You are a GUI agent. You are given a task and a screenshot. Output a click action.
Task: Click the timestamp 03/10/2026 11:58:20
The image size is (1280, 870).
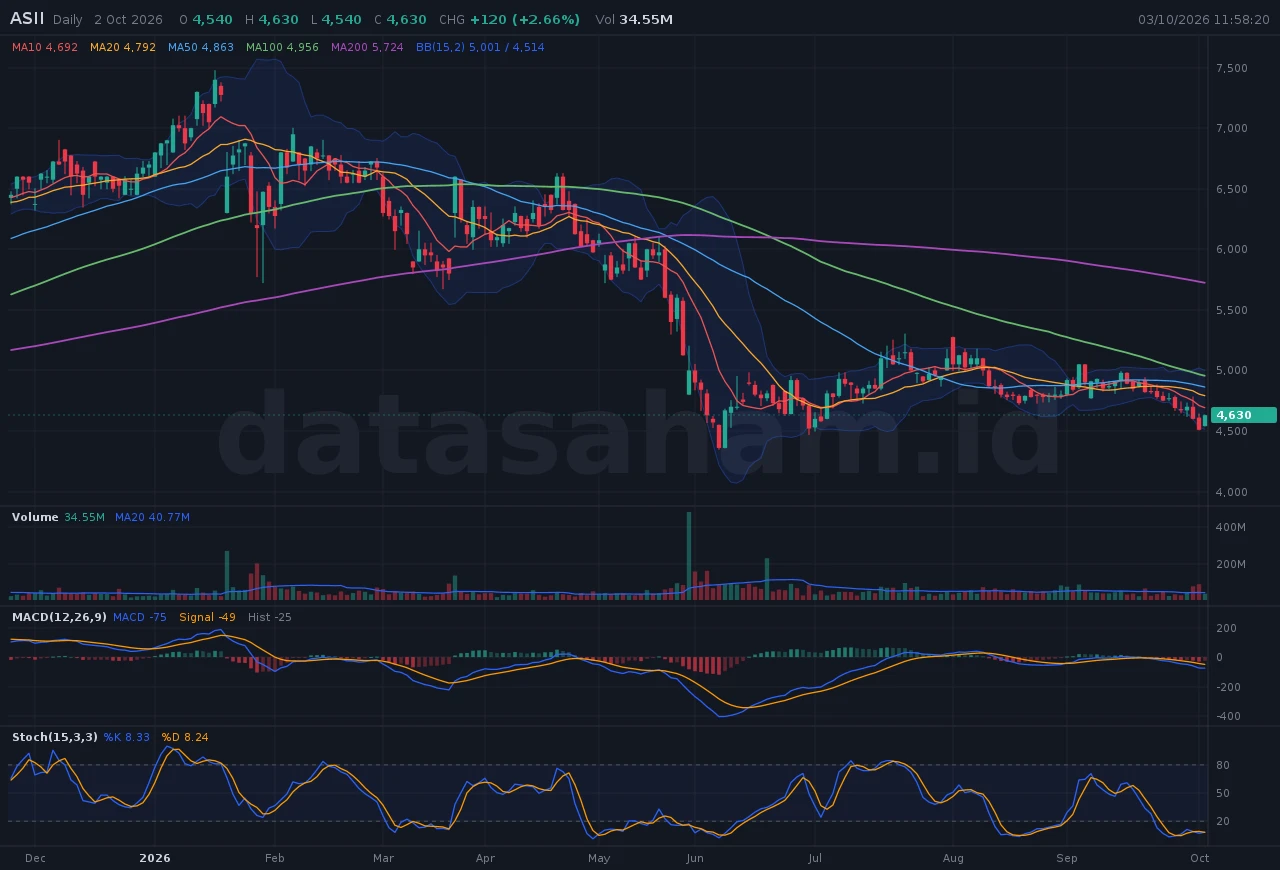[1204, 20]
